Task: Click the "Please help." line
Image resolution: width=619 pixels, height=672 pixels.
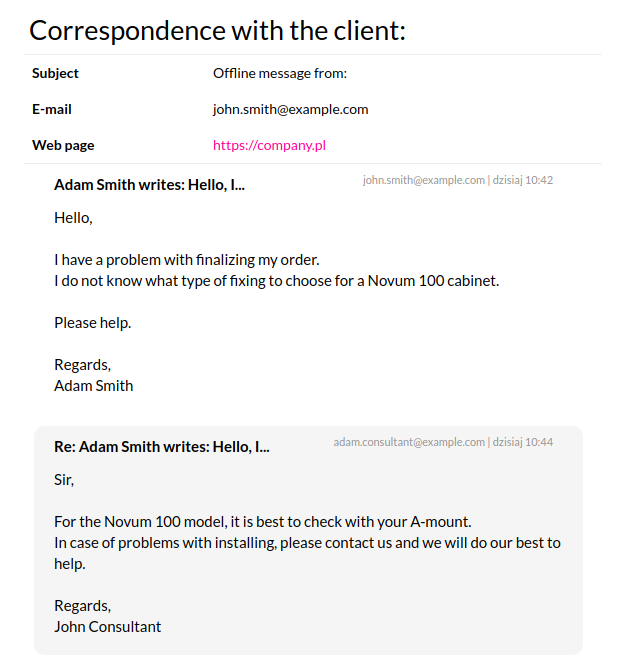Action: (93, 323)
